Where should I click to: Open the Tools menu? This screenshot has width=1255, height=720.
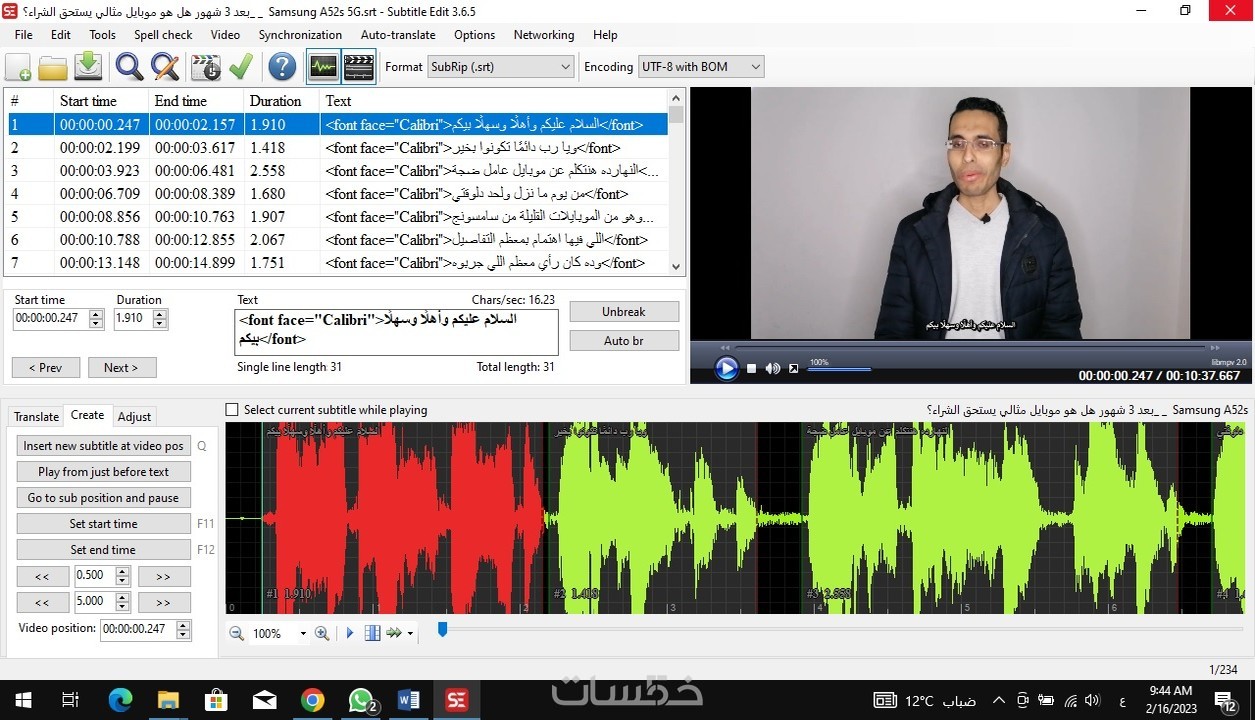coord(102,34)
